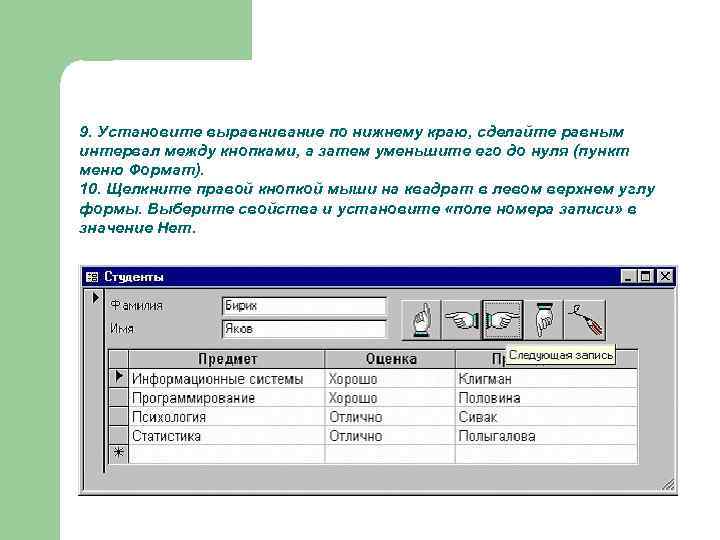Click the Хорошо grade for Информационные системы

click(390, 379)
